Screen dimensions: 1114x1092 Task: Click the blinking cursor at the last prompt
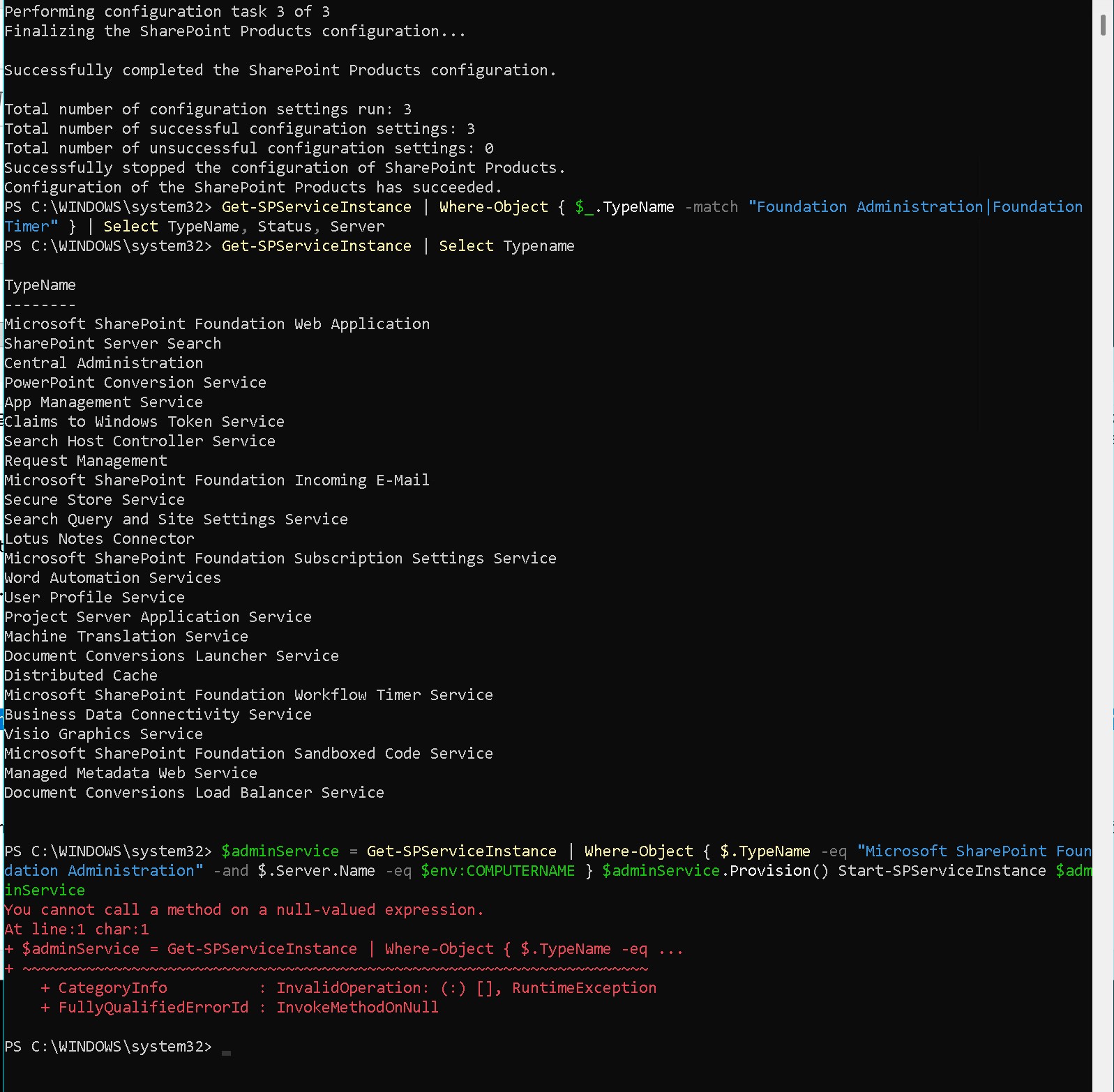(x=226, y=1053)
